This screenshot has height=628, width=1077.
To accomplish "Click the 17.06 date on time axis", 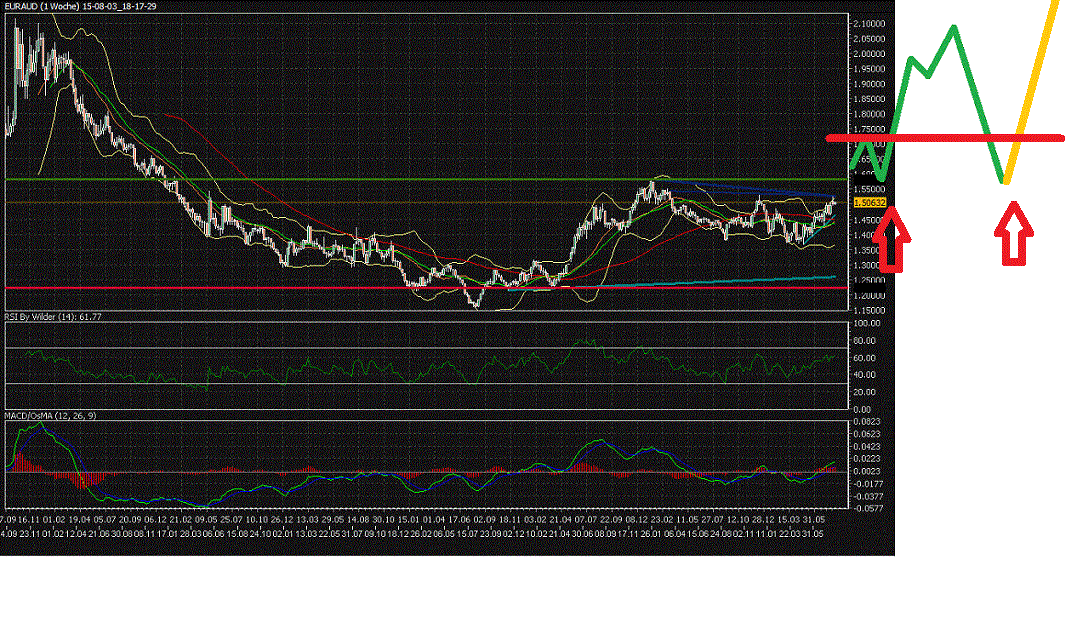I will [459, 521].
